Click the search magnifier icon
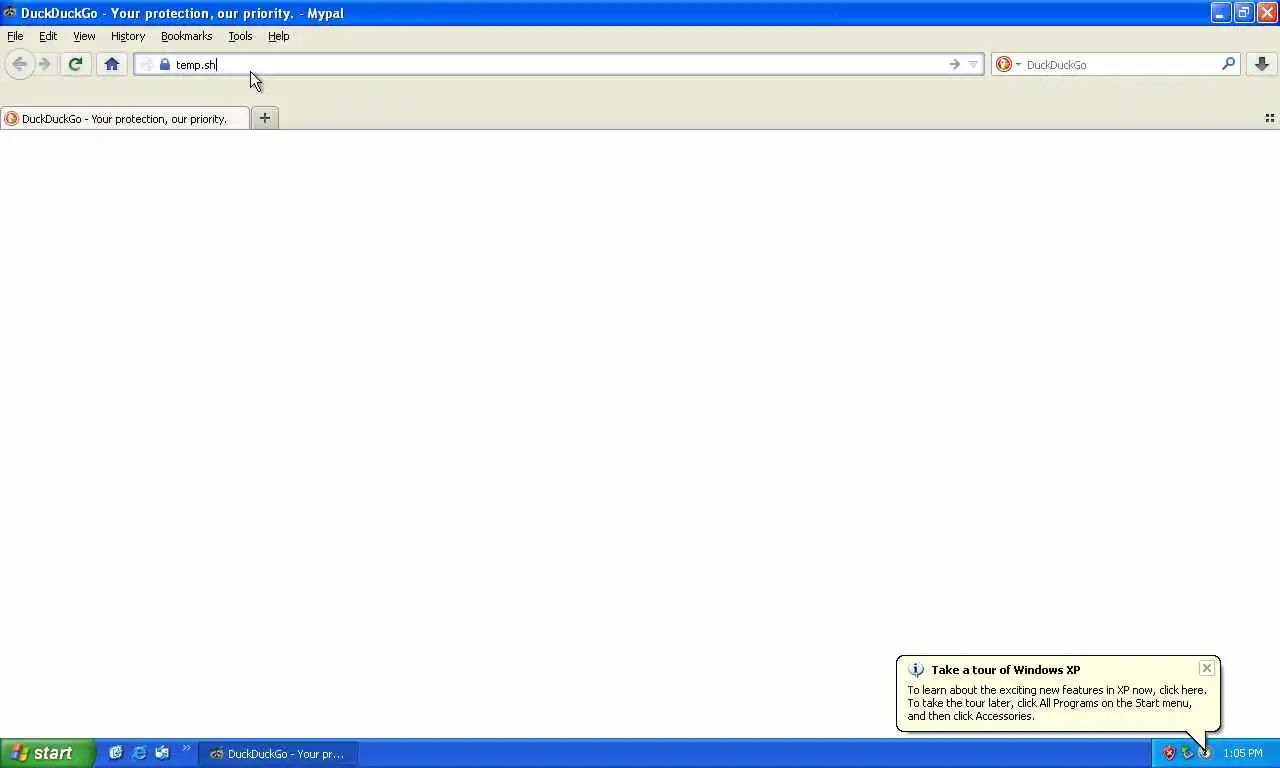The width and height of the screenshot is (1280, 768). (x=1228, y=64)
